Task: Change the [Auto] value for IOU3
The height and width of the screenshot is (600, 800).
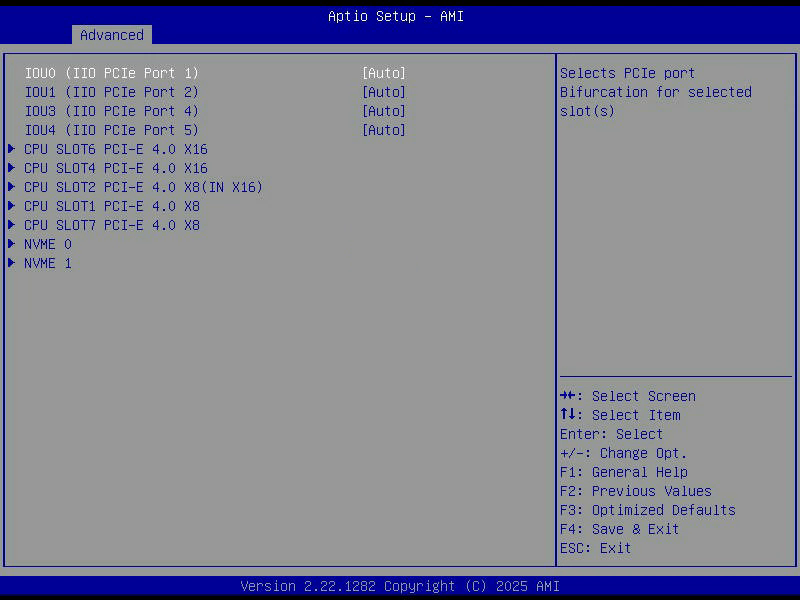Action: click(384, 111)
